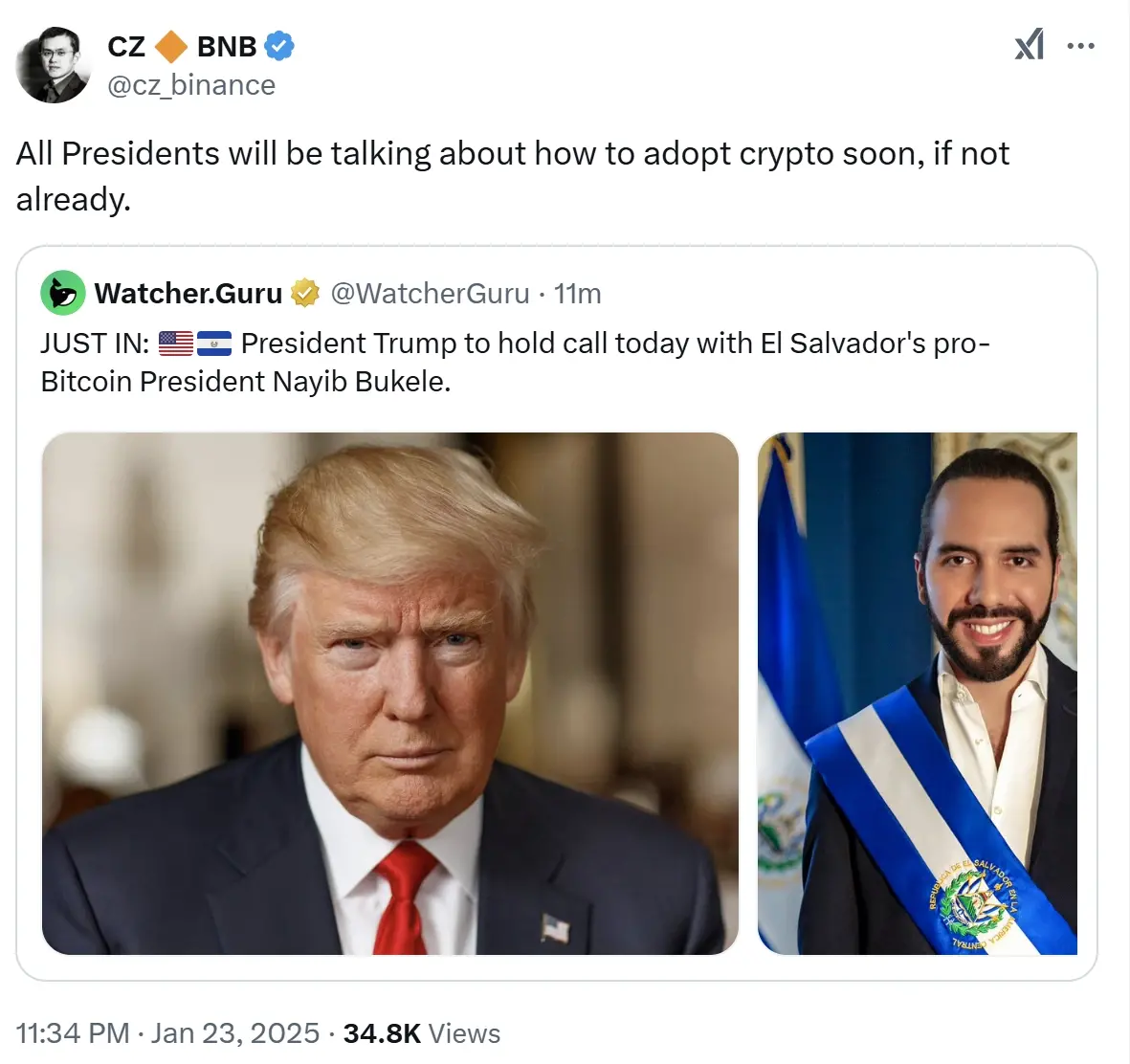Click the blue verified badge next to BNB

pos(278,47)
